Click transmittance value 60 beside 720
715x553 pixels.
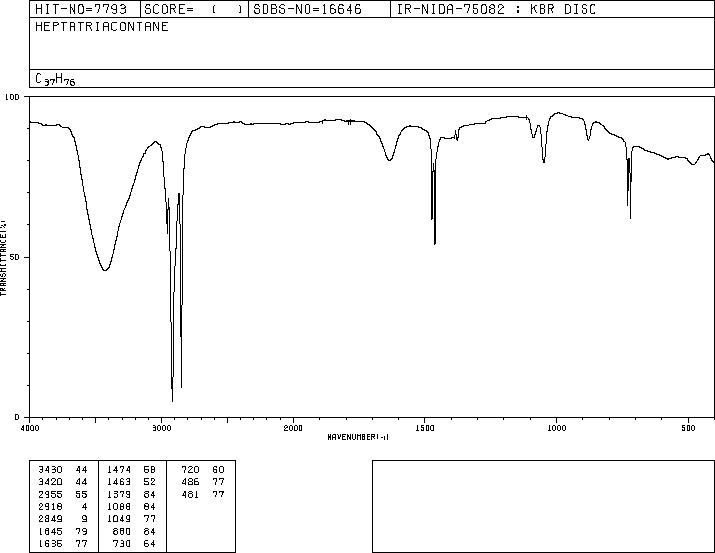click(218, 470)
